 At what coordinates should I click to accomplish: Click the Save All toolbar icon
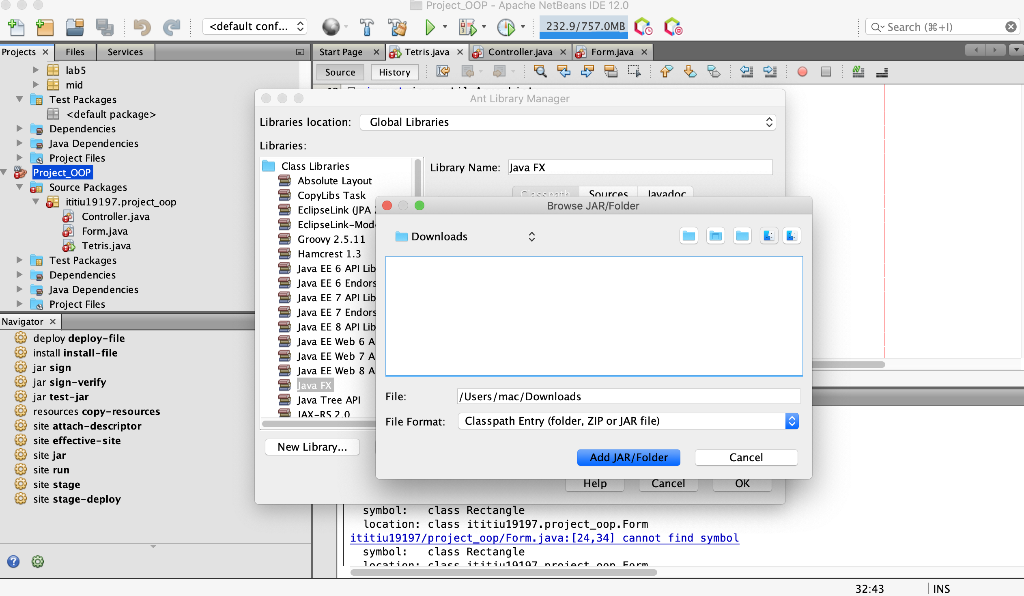pos(104,27)
